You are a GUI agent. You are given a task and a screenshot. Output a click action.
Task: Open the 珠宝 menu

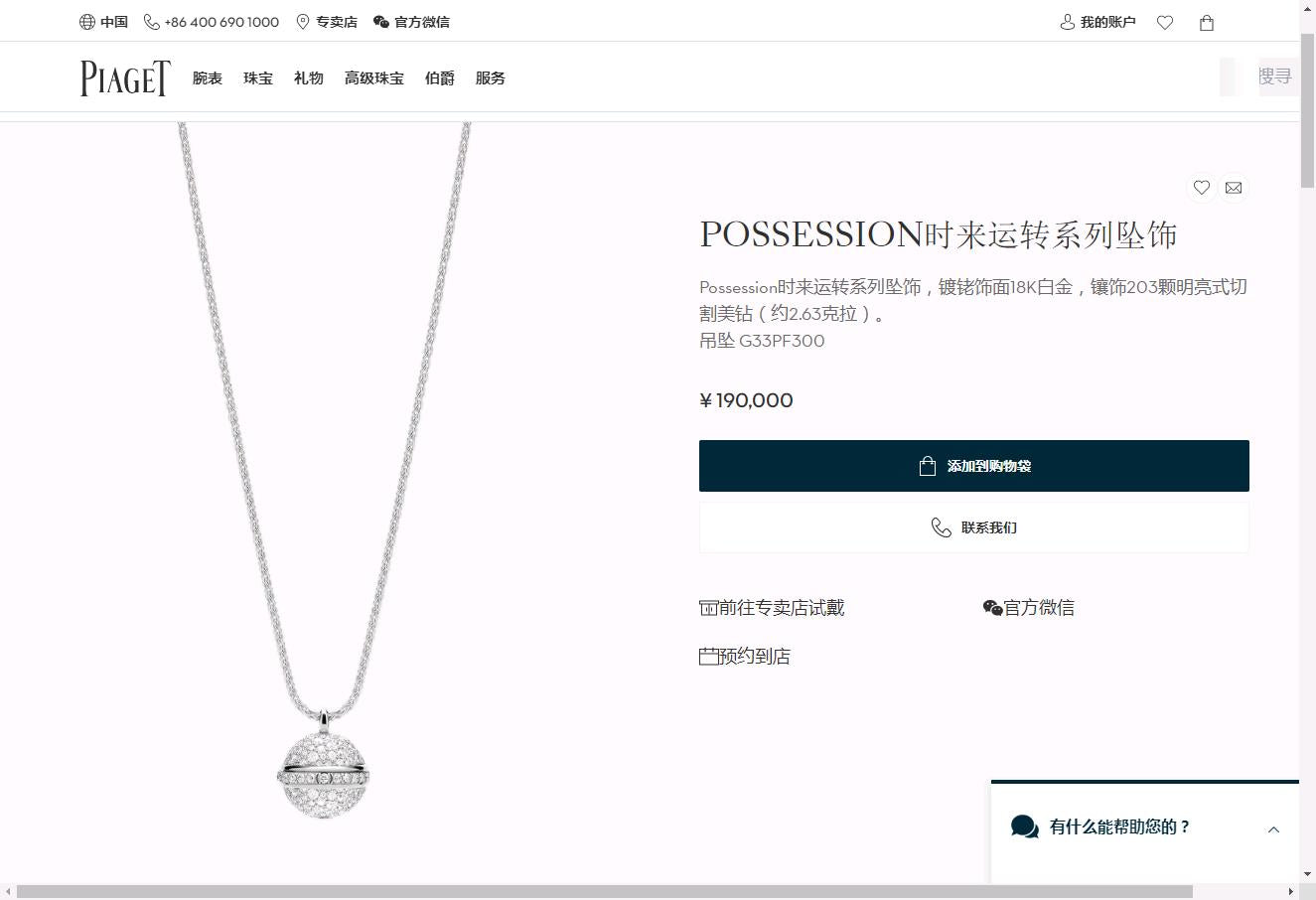(x=258, y=78)
